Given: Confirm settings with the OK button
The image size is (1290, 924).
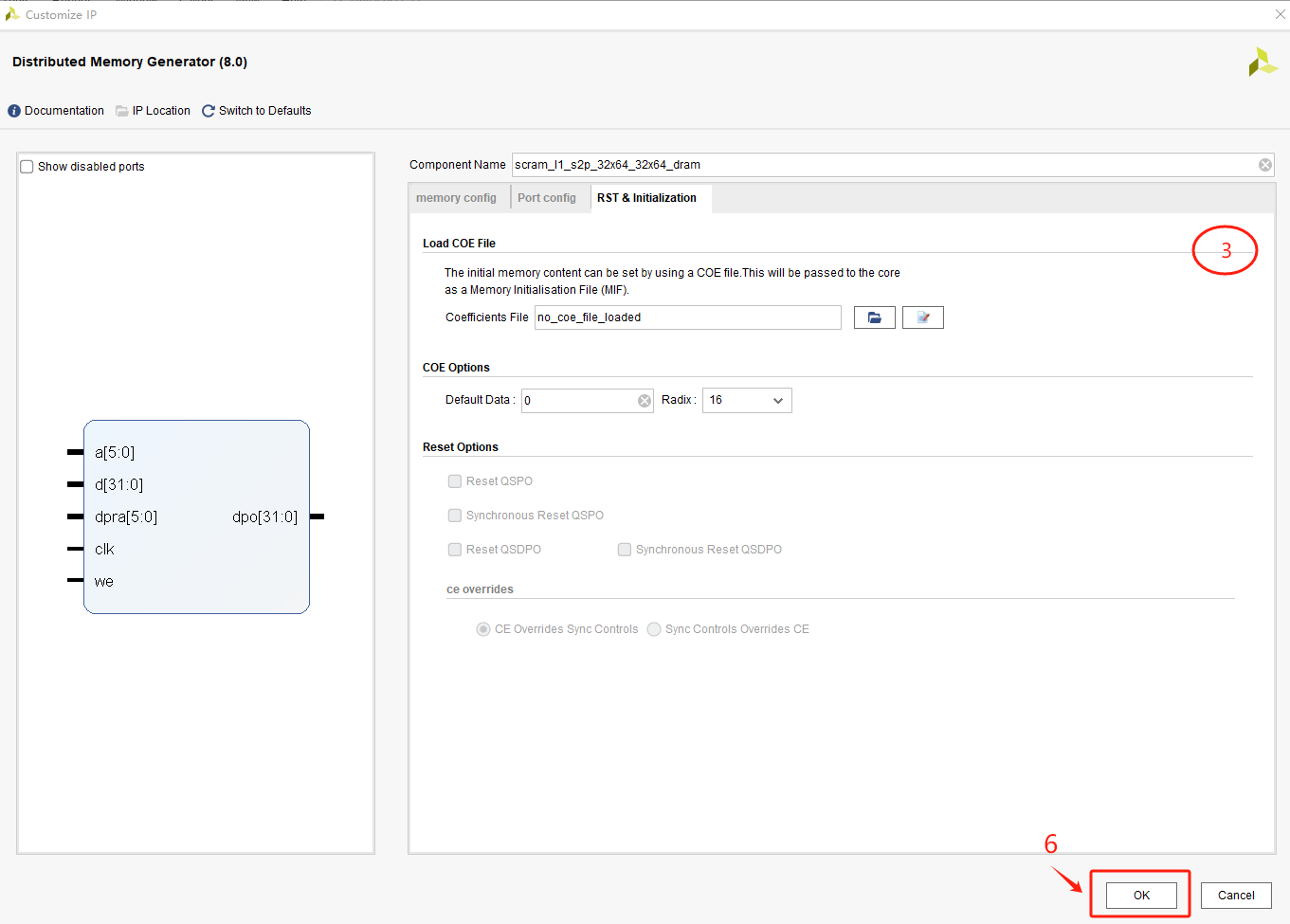Looking at the screenshot, I should pyautogui.click(x=1140, y=895).
